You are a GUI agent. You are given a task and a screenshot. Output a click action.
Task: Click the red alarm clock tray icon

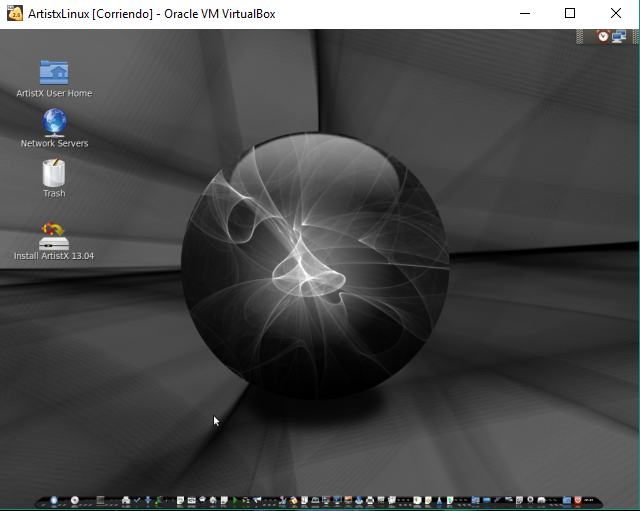coord(603,36)
